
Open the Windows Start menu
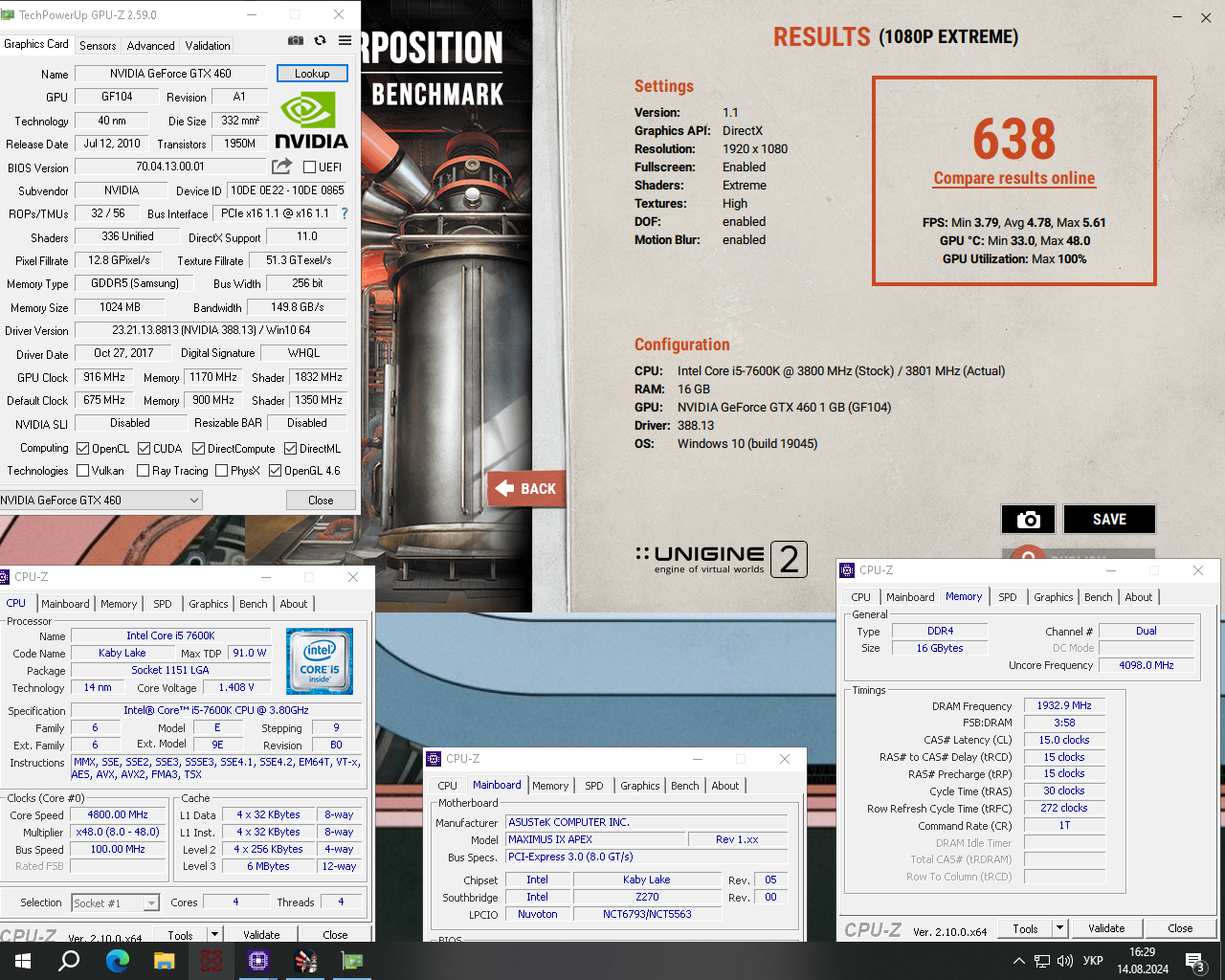(x=22, y=961)
